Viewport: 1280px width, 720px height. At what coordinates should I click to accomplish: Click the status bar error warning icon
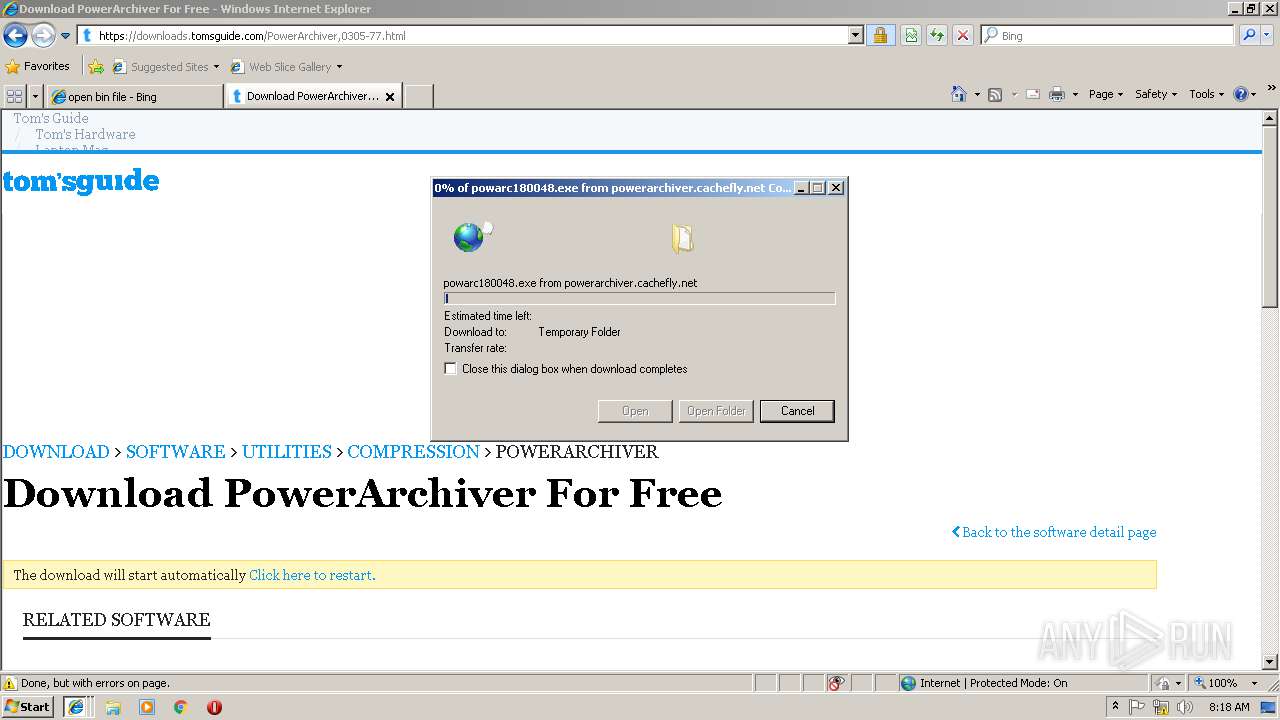click(10, 683)
